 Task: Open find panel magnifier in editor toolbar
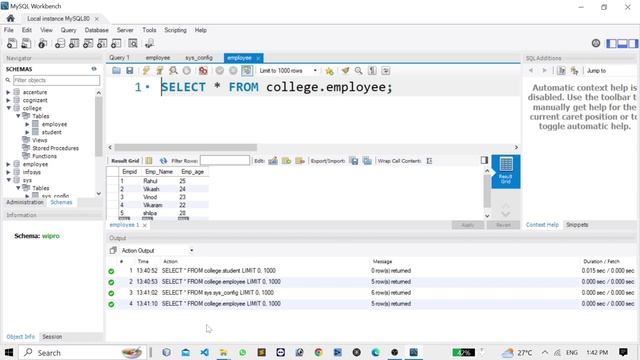[x=358, y=71]
